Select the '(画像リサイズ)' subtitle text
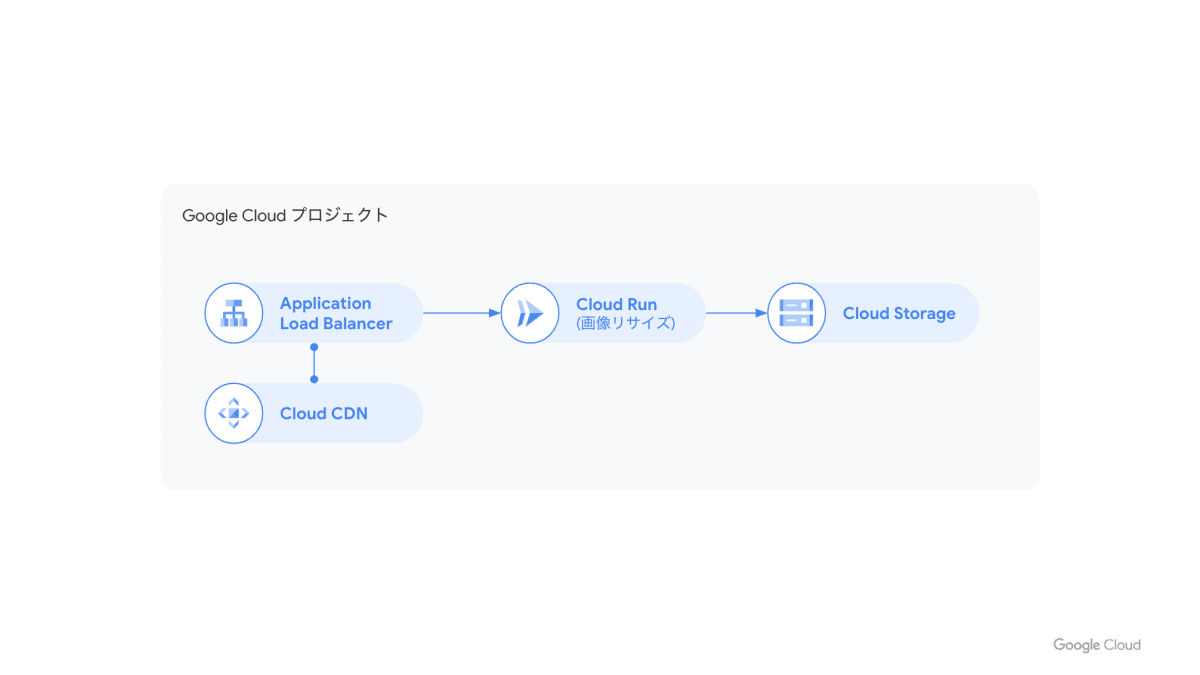 point(625,324)
